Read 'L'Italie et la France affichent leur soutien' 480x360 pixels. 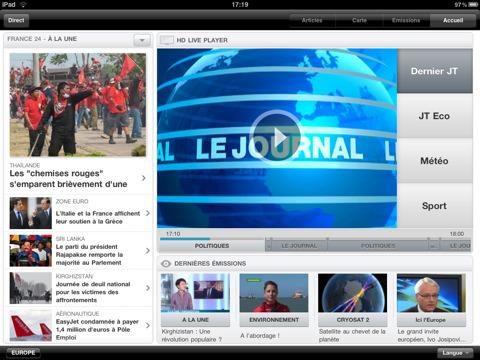[x=98, y=217]
